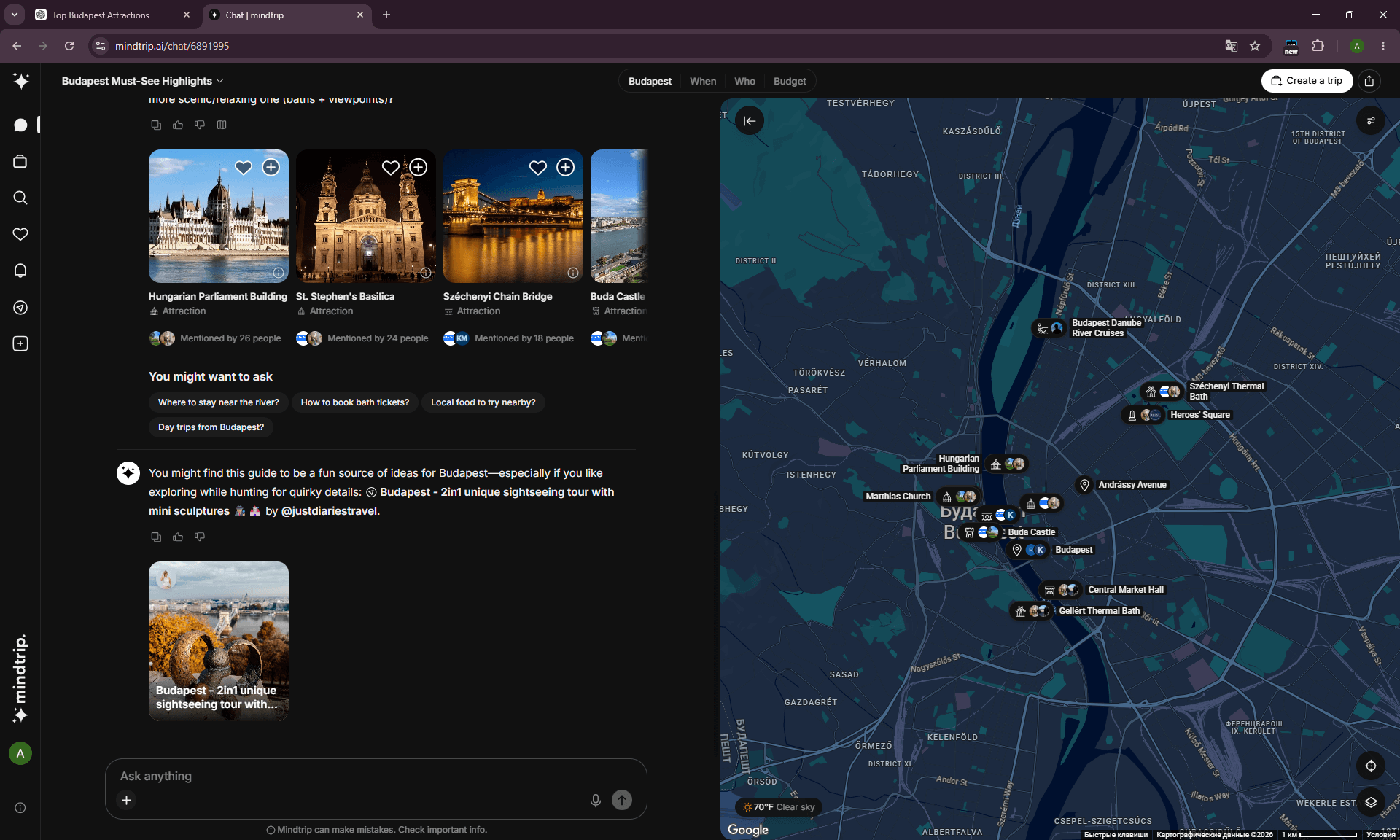
Task: Collapse the map panel with the arrow button
Action: point(750,121)
